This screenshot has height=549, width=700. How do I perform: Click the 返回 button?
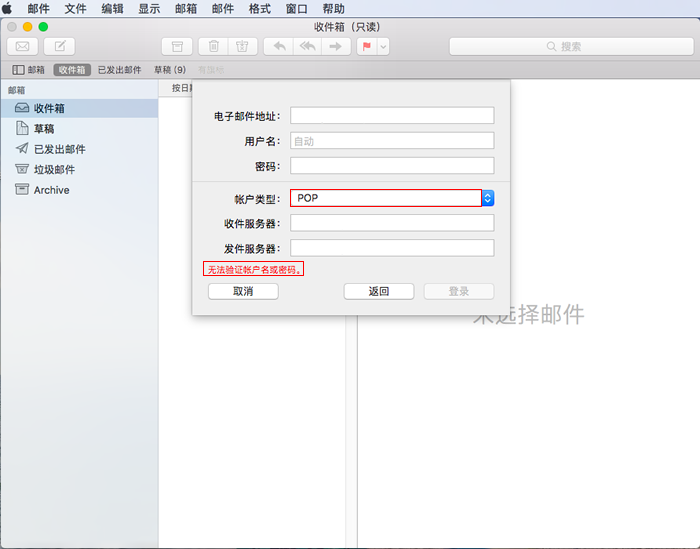click(379, 291)
